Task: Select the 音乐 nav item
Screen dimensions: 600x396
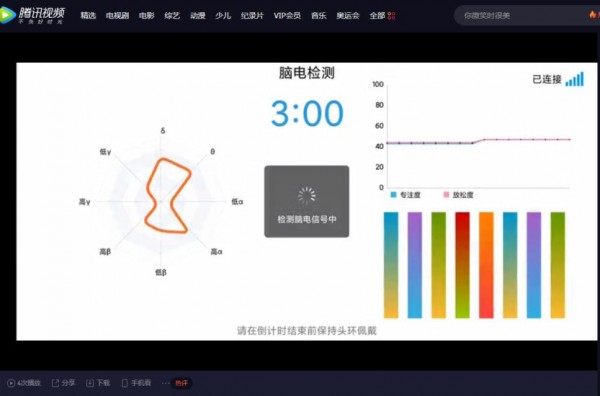Action: tap(319, 16)
